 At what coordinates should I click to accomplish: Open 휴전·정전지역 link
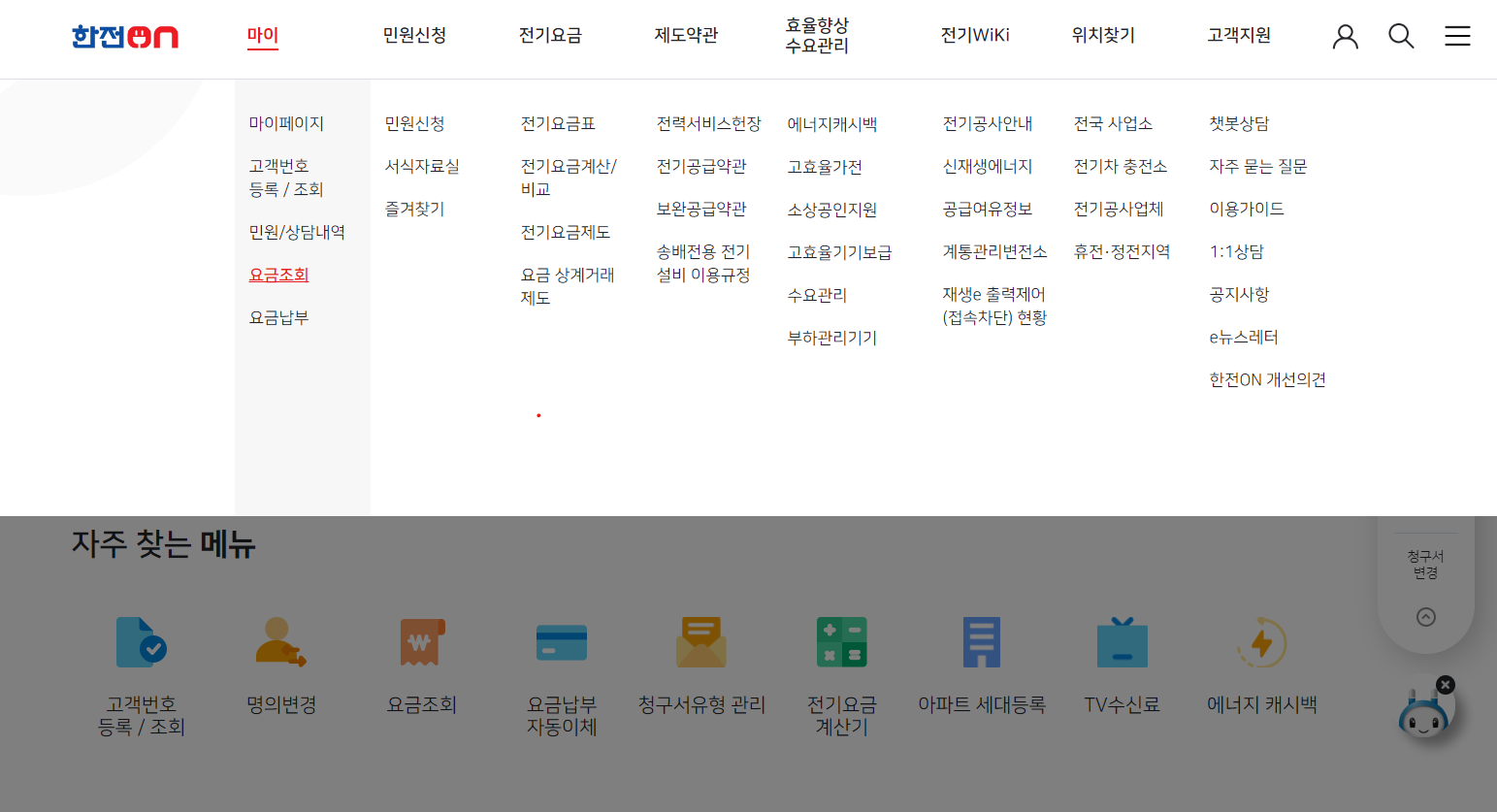point(1122,252)
